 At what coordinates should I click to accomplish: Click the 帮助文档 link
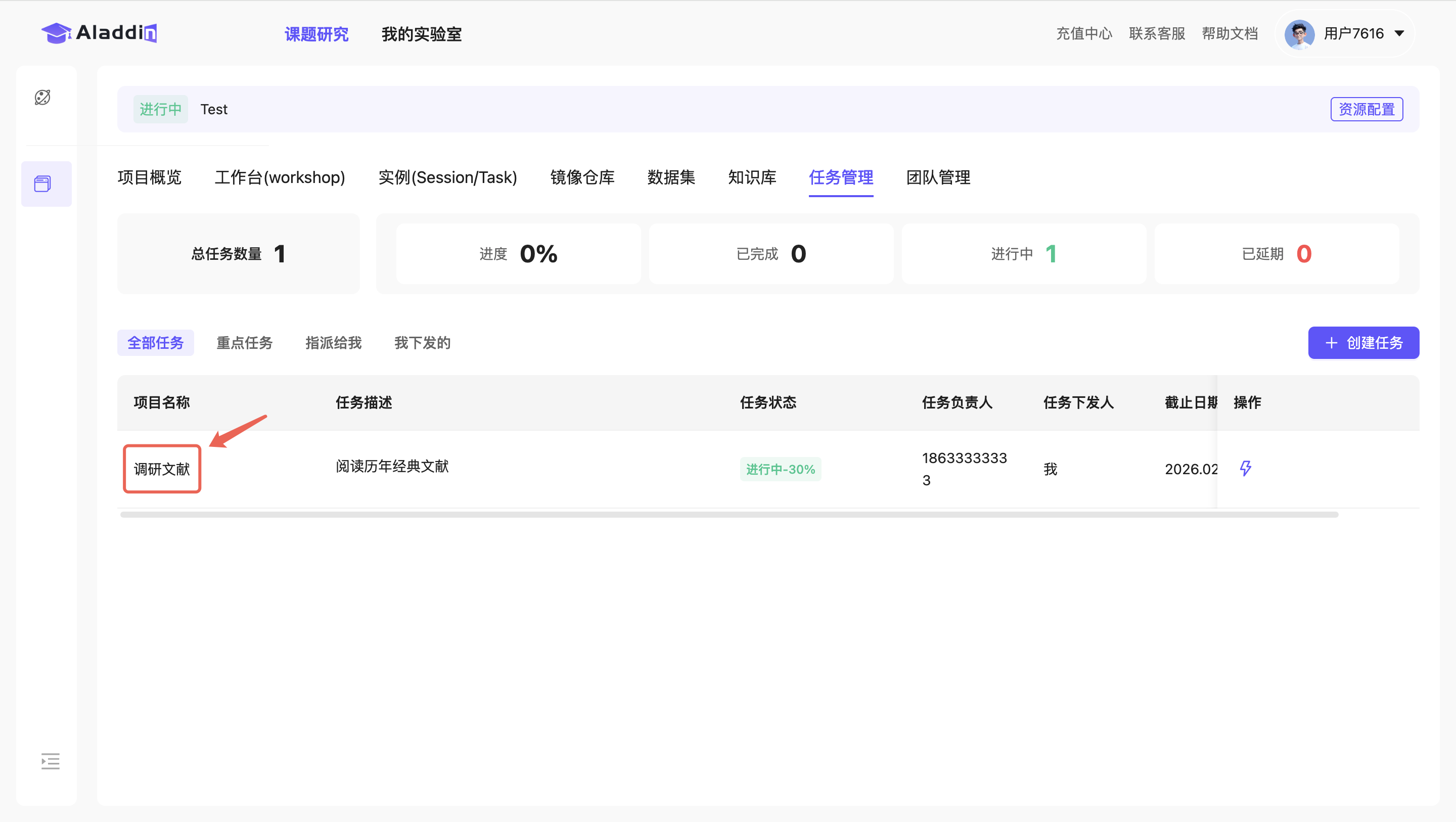pyautogui.click(x=1230, y=33)
